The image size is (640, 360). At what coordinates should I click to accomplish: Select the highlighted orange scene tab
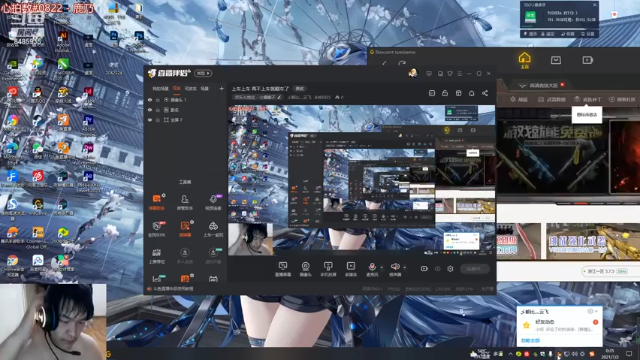(177, 88)
